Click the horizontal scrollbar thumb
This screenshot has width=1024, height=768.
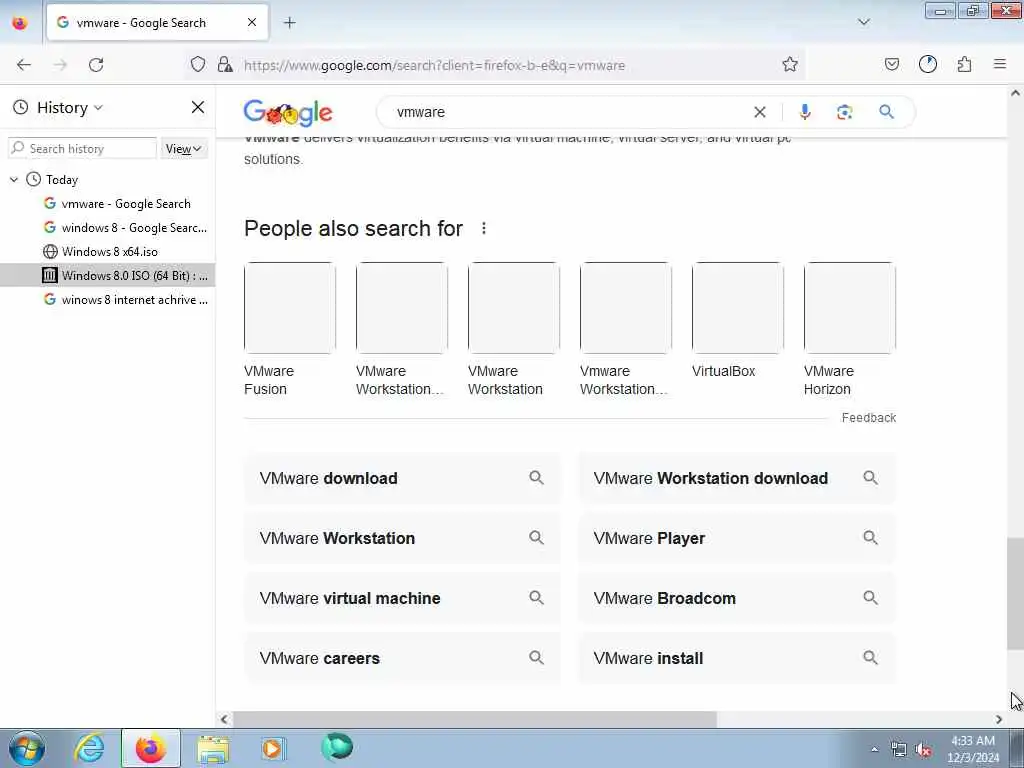(x=475, y=719)
